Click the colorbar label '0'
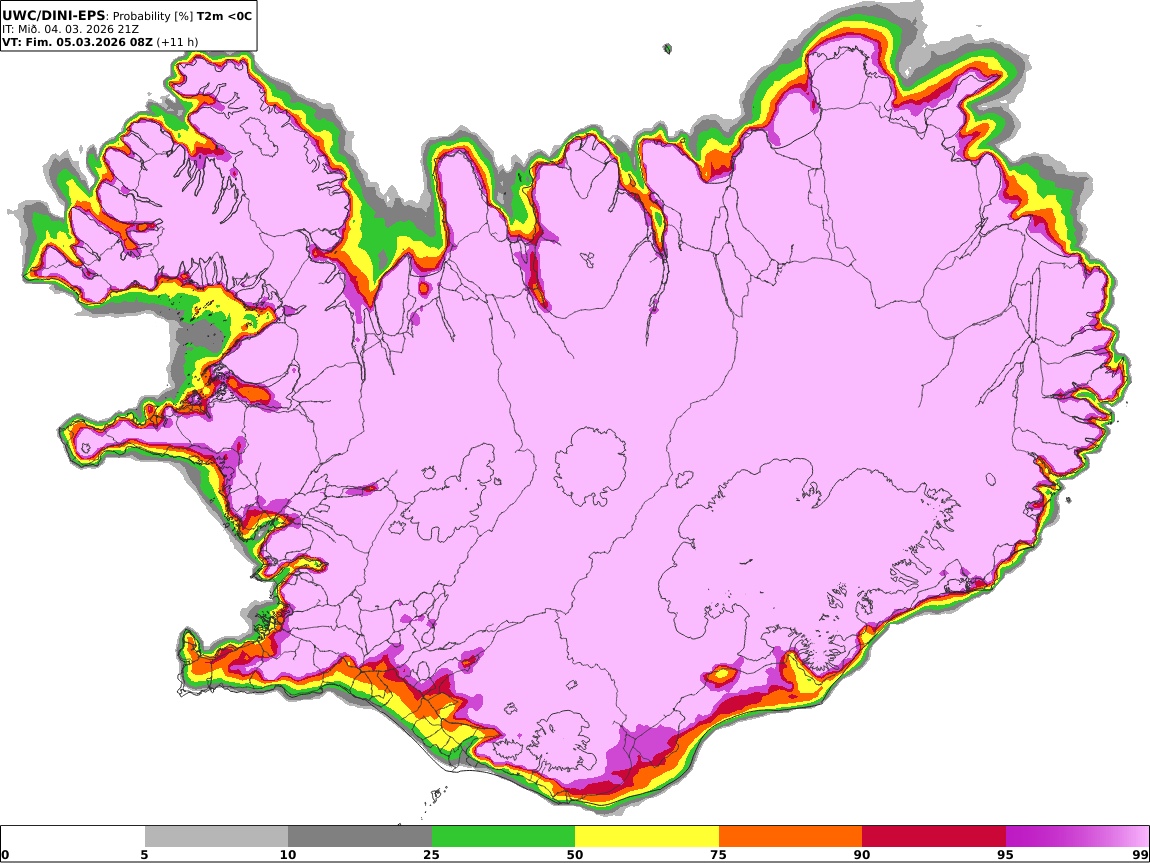Screen dimensions: 1150x863 [5, 855]
